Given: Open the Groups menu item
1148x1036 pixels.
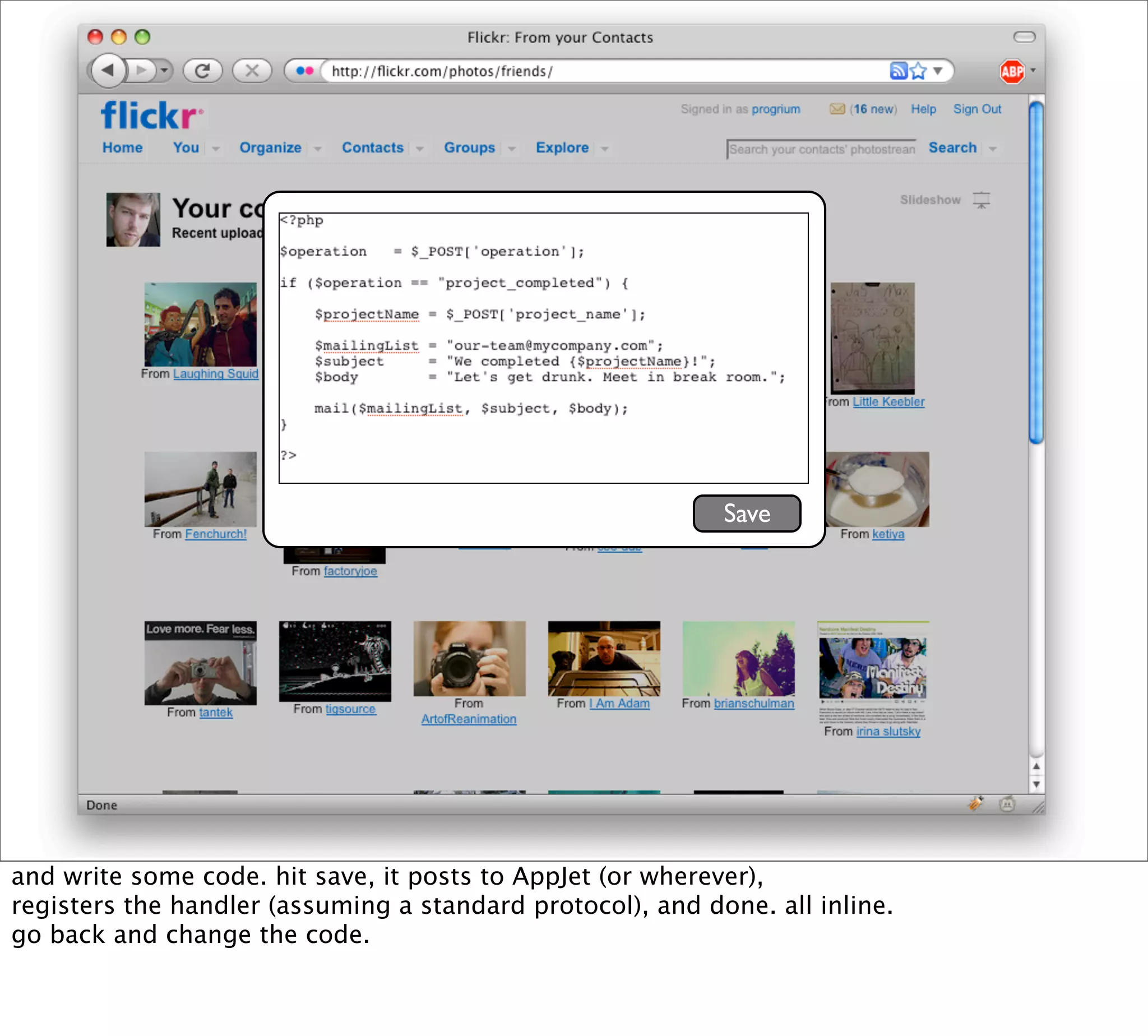Looking at the screenshot, I should pyautogui.click(x=470, y=147).
